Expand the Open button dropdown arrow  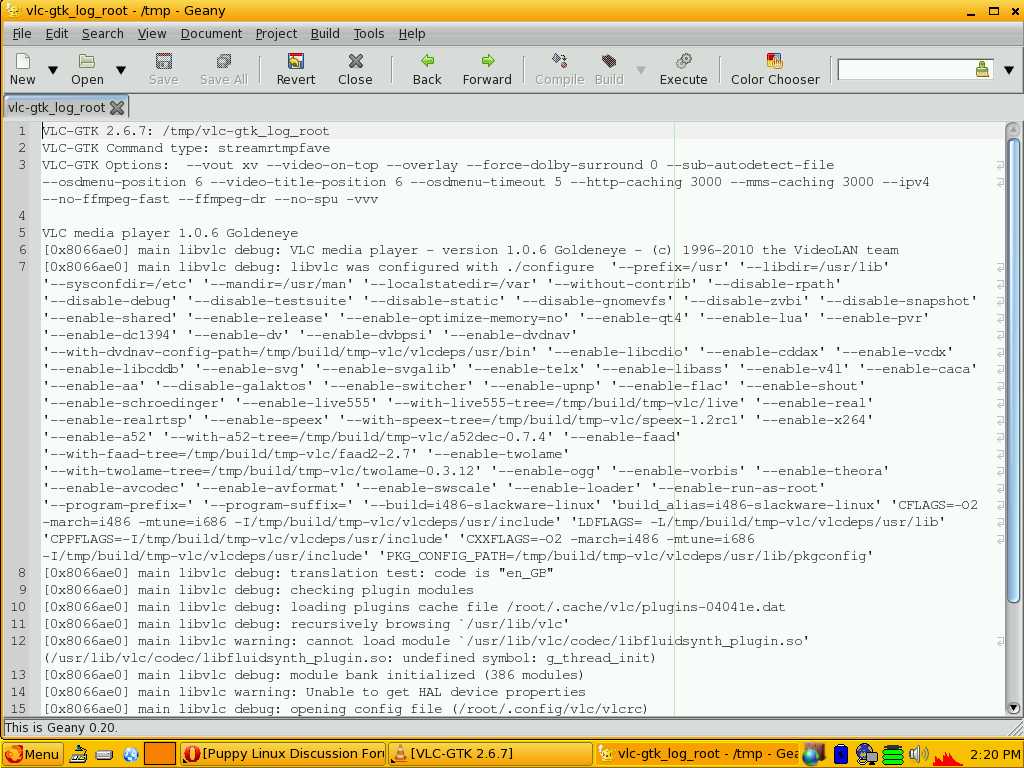click(x=121, y=69)
